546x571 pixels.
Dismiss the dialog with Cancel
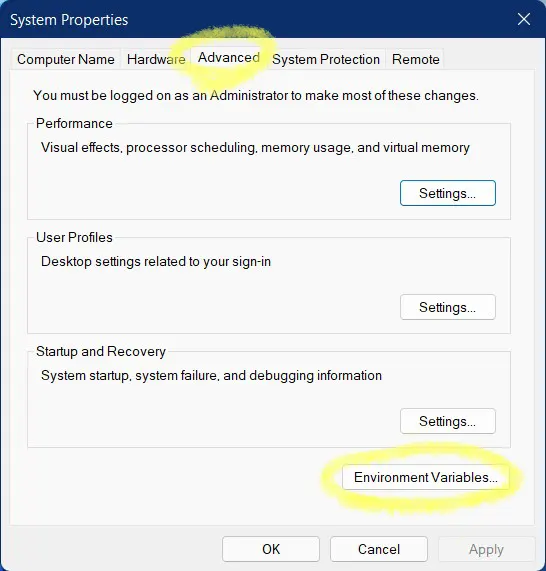click(x=379, y=549)
